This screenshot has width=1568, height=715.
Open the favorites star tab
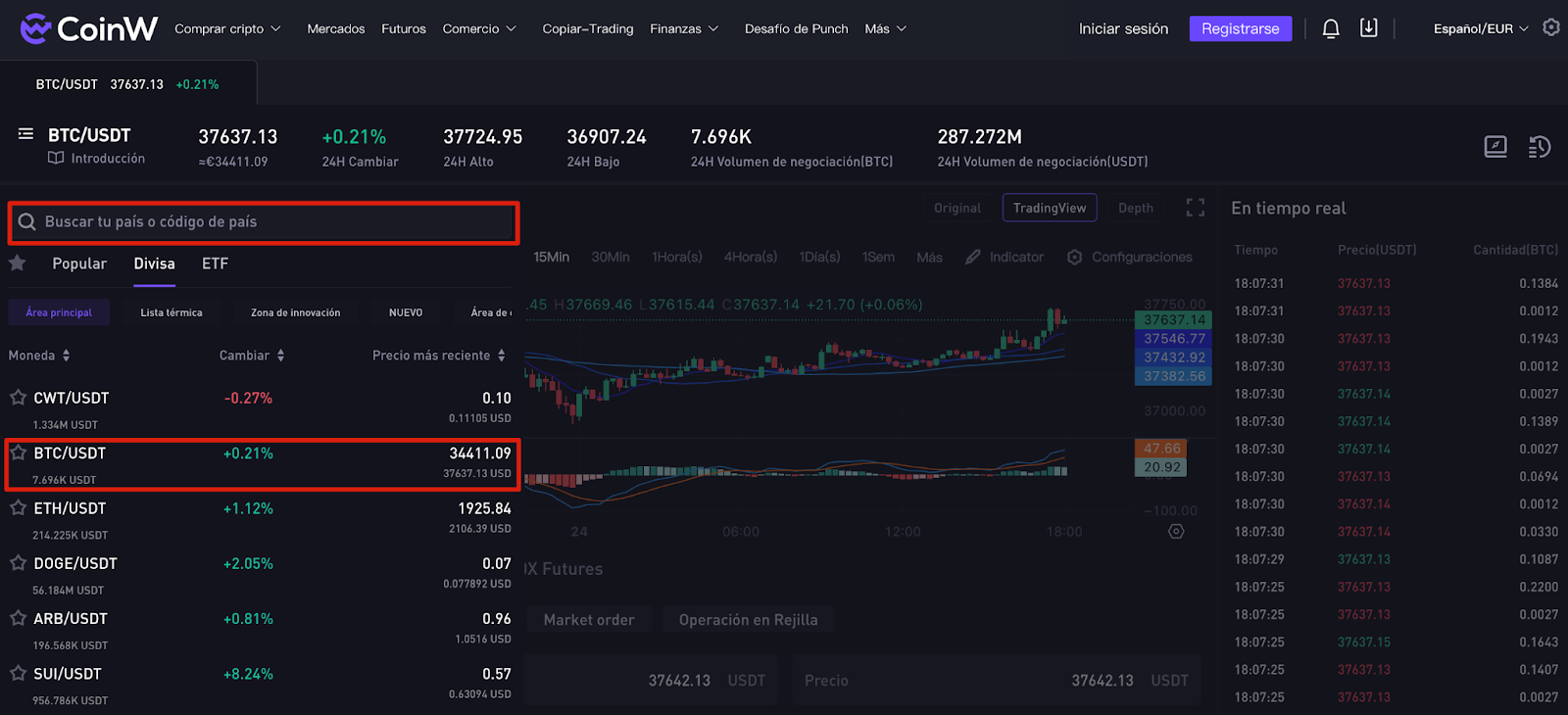pyautogui.click(x=17, y=262)
